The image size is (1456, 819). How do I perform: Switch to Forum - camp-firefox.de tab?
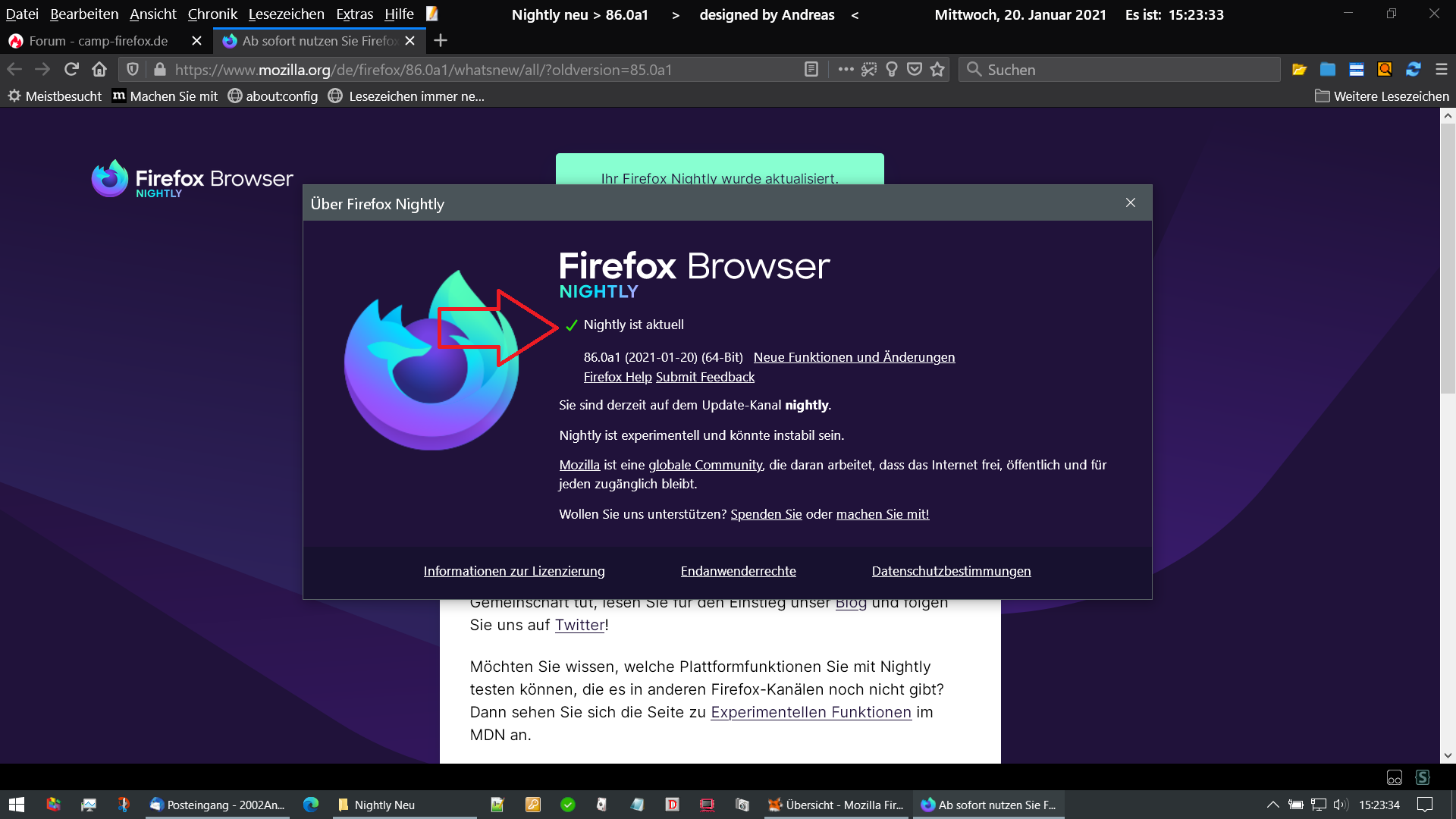click(x=99, y=41)
